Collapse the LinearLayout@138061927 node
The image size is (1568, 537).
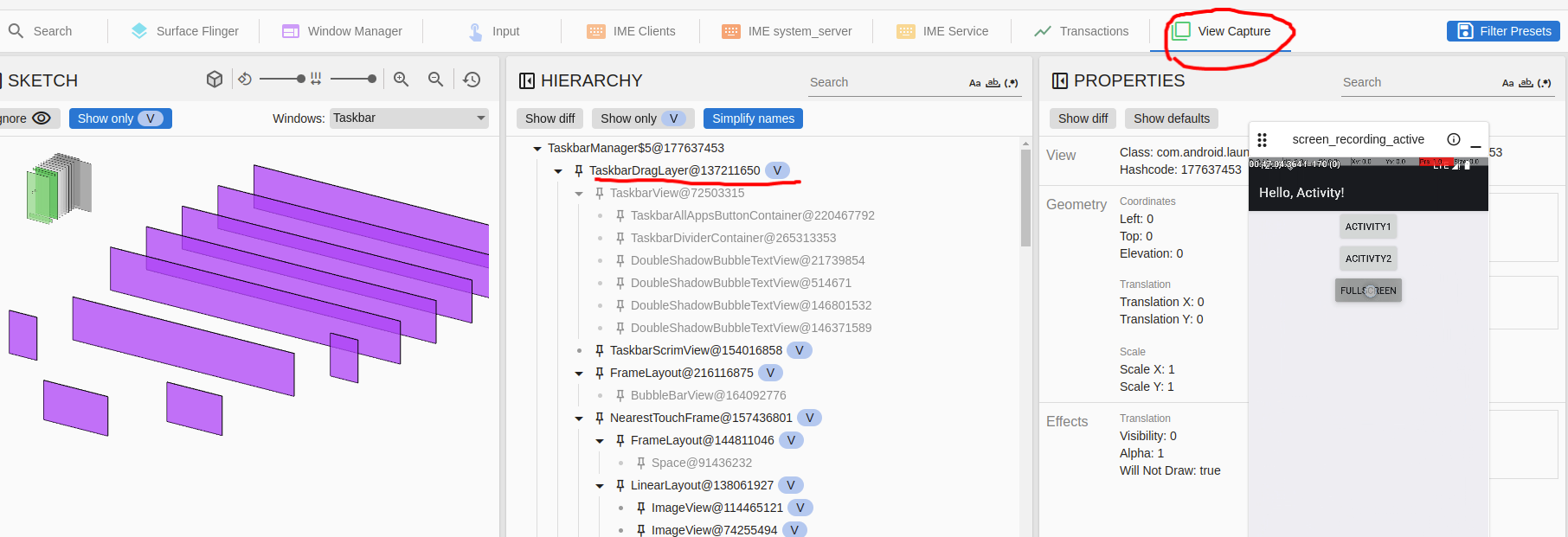(600, 486)
